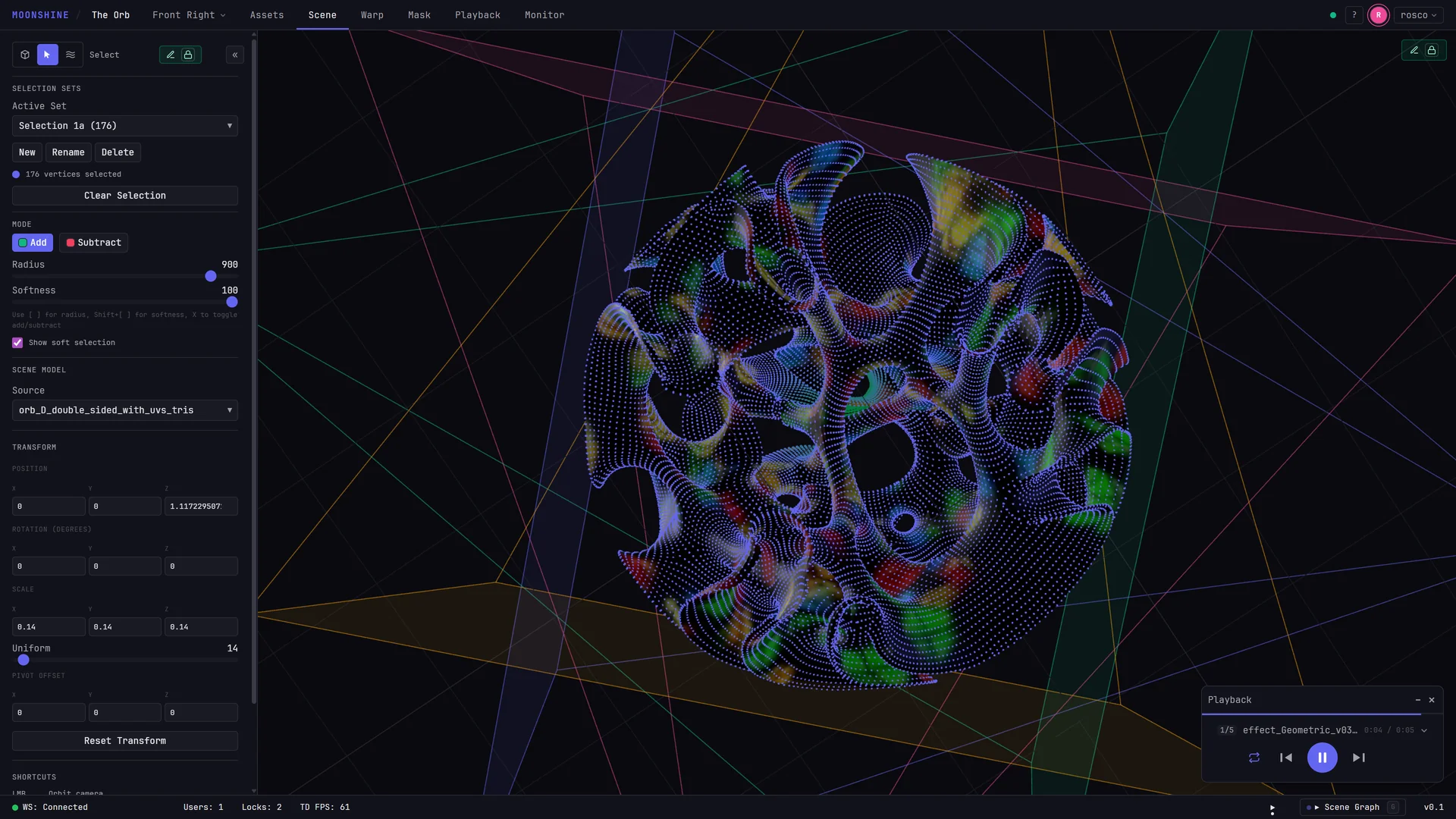Switch to the Scene tab
This screenshot has width=1456, height=819.
tap(322, 15)
